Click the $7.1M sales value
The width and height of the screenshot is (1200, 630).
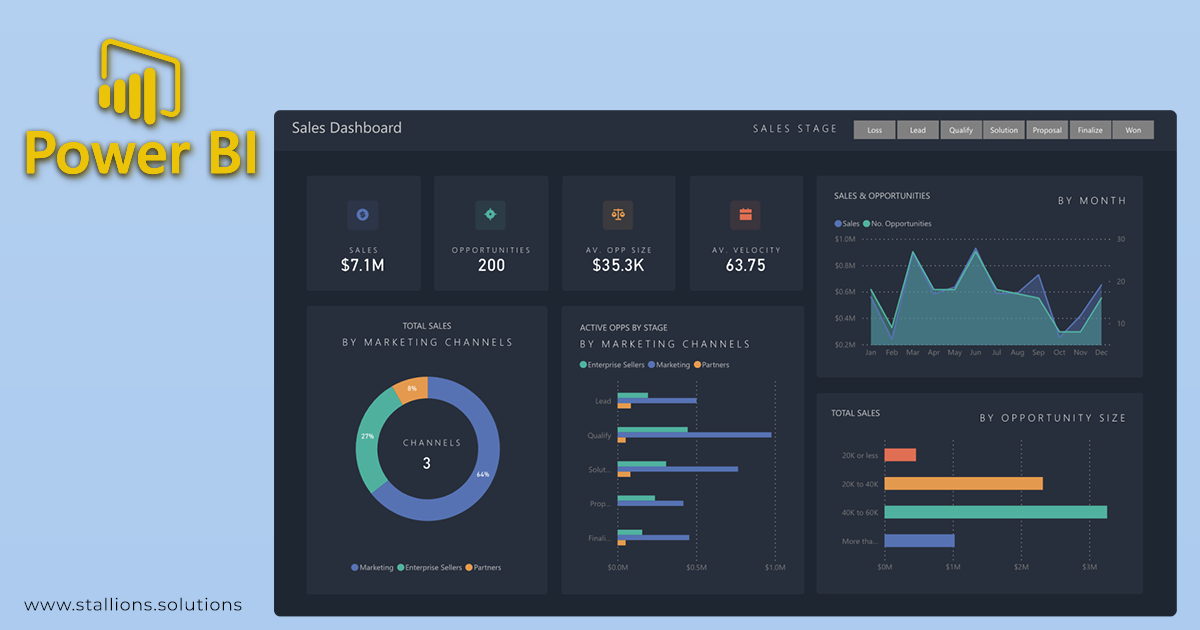click(363, 265)
